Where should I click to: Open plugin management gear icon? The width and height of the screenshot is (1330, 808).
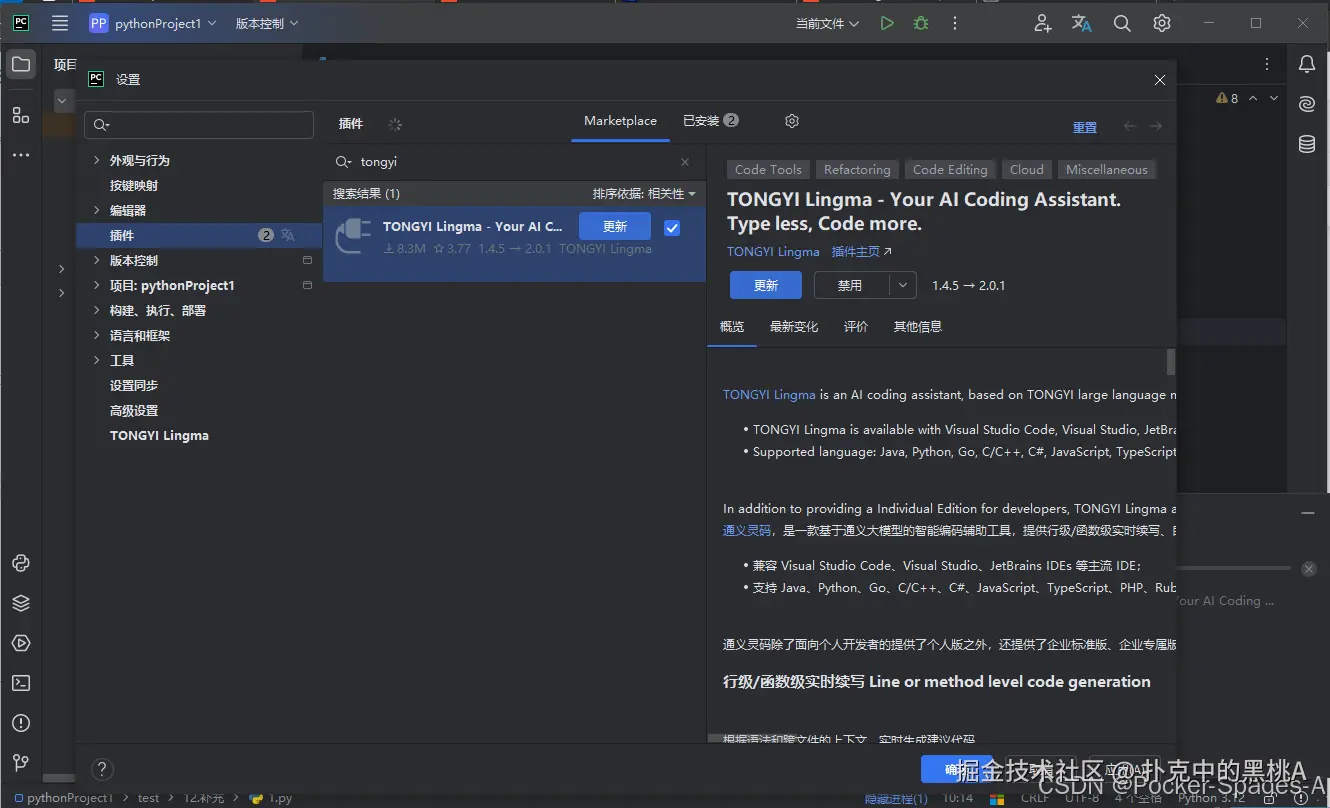click(x=792, y=121)
